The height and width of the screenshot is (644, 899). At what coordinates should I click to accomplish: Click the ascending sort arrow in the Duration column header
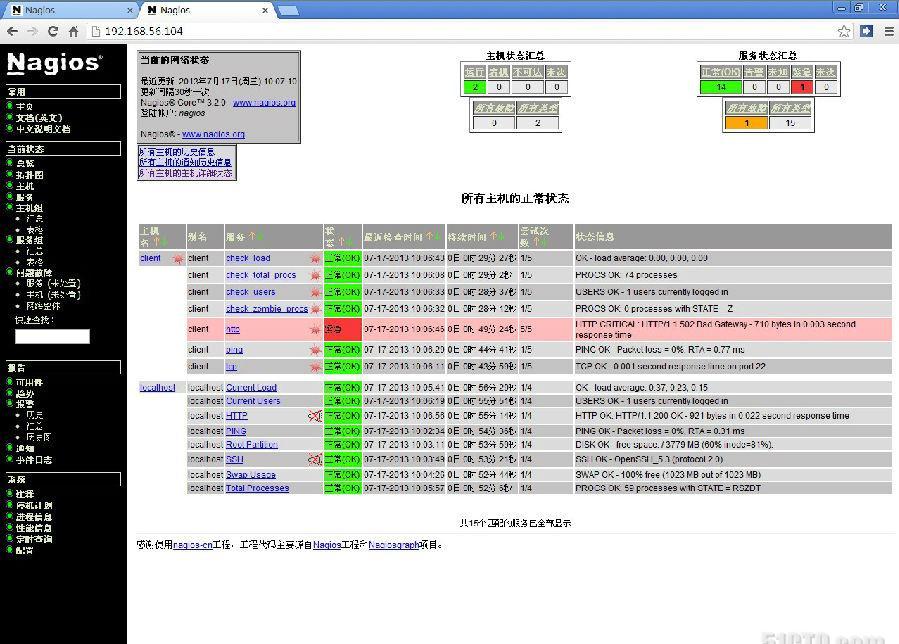(x=494, y=237)
